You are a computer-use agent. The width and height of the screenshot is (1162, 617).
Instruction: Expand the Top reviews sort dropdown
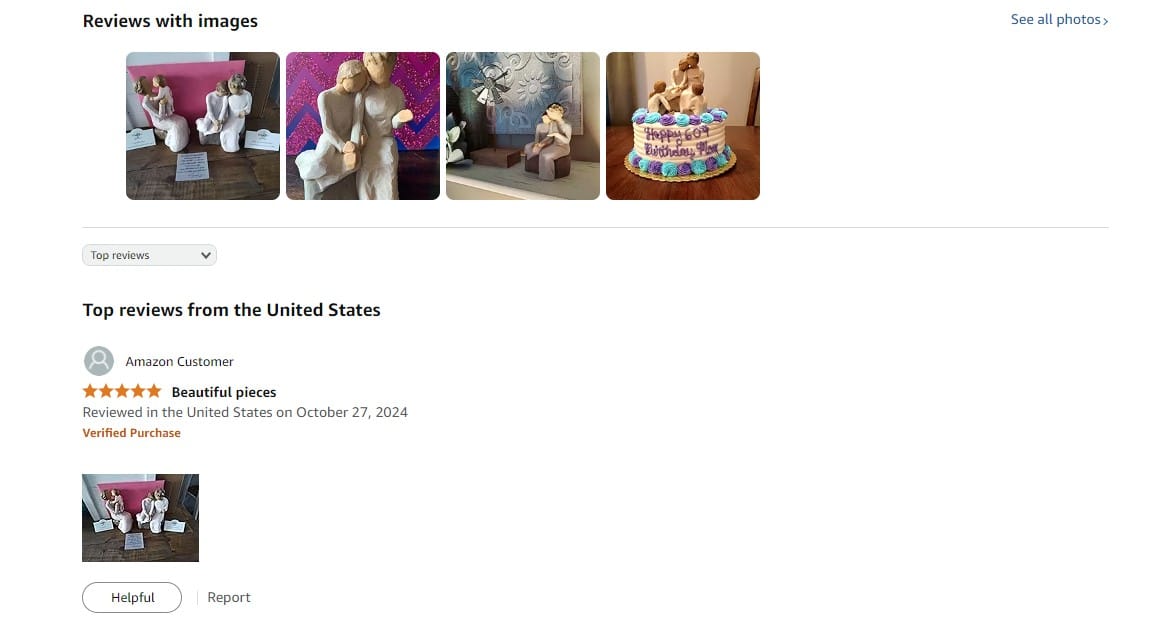pos(149,256)
